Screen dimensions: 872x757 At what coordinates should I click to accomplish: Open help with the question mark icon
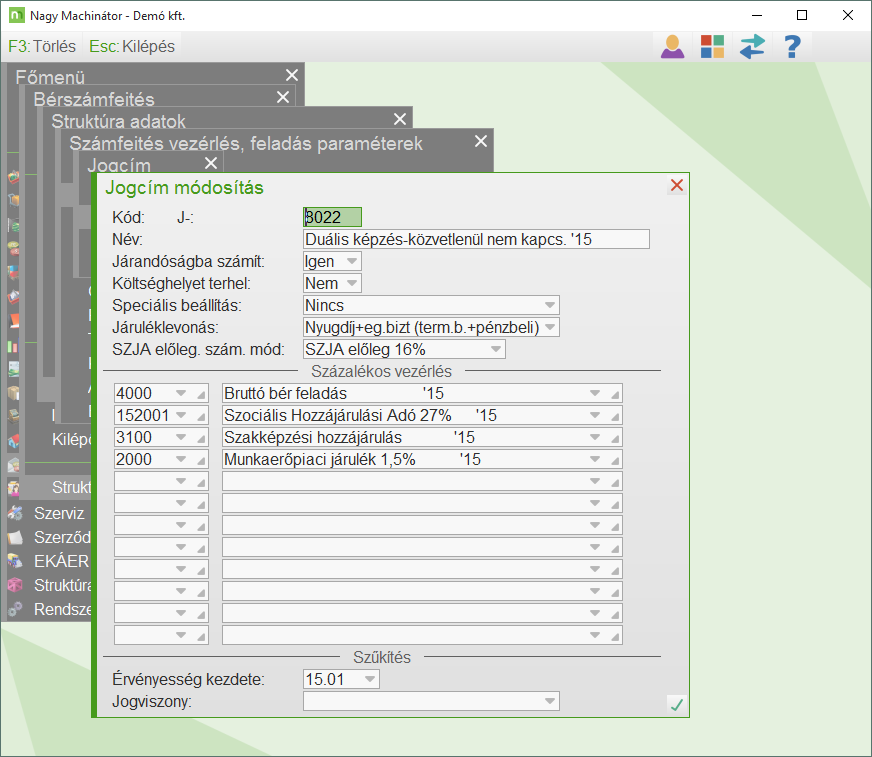pyautogui.click(x=792, y=46)
